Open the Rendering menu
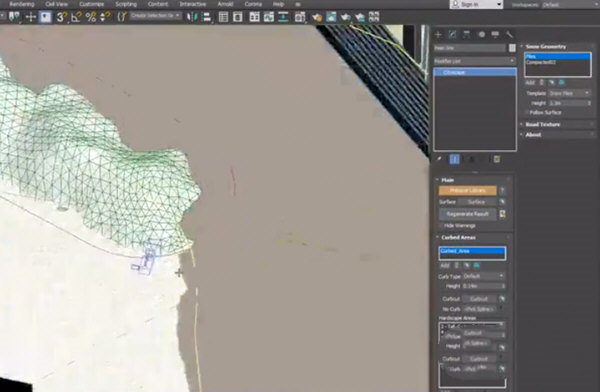The image size is (600, 392). (22, 4)
